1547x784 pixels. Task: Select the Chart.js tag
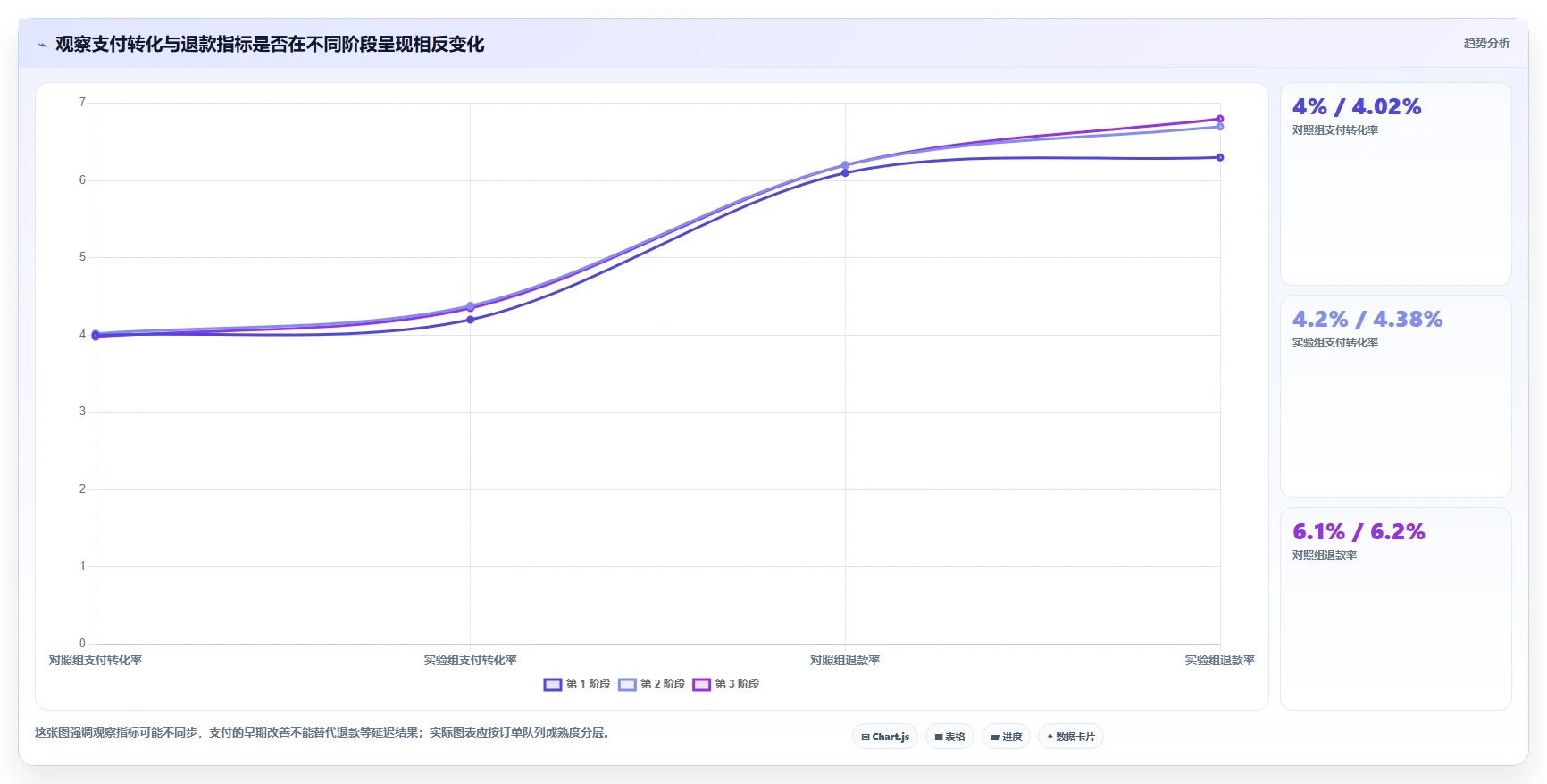tap(885, 737)
